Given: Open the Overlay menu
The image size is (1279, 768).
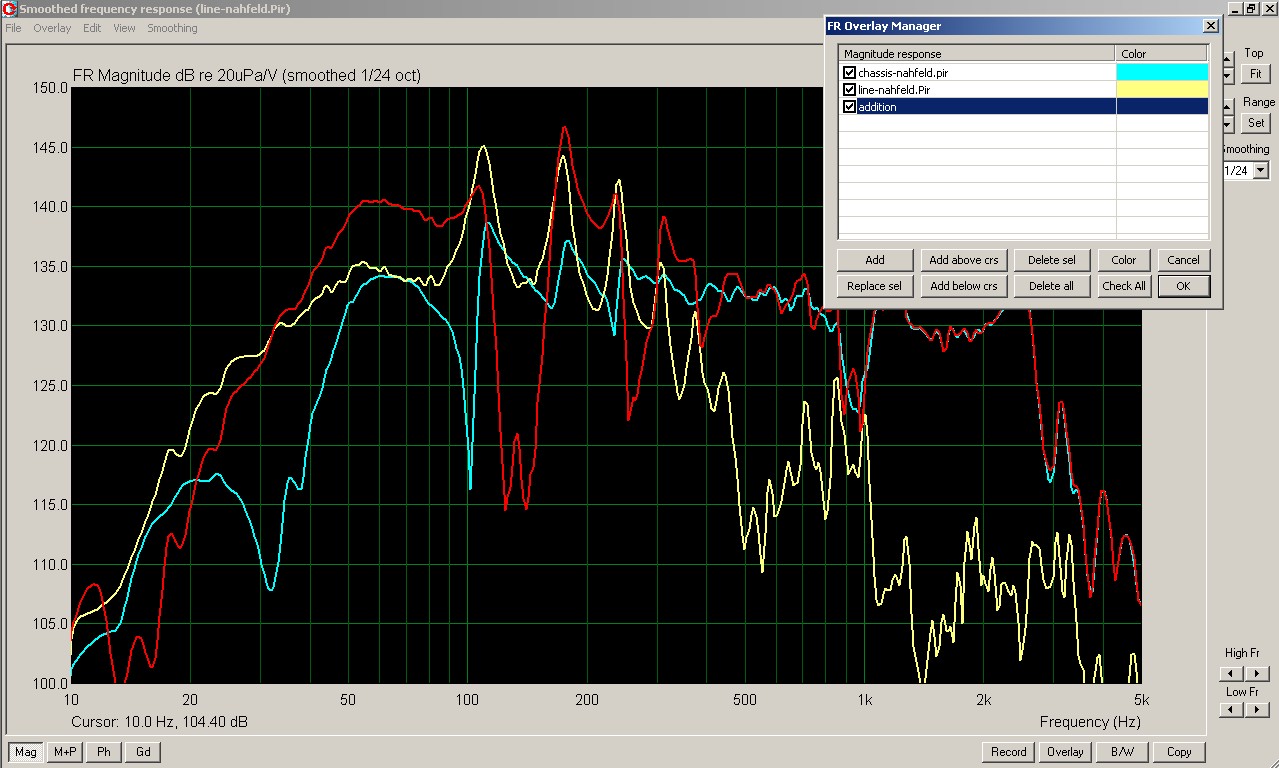Looking at the screenshot, I should (52, 28).
